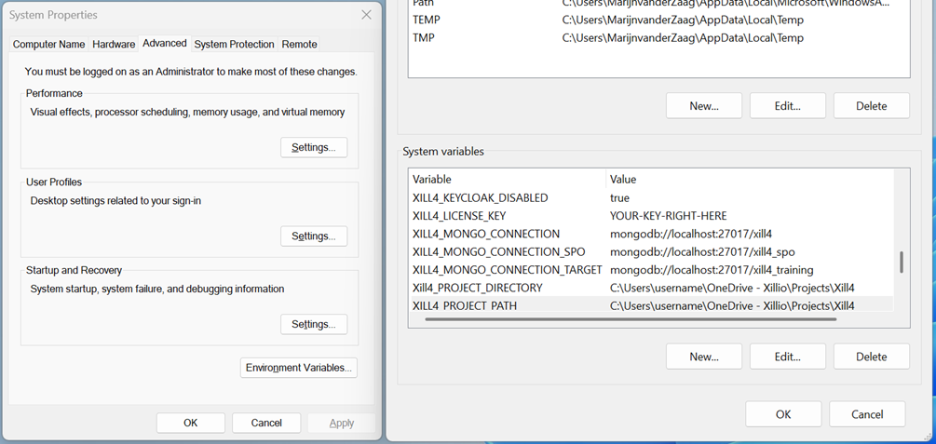This screenshot has width=936, height=444.
Task: Click the value true for KEYCLOAK_DISABLED
Action: (x=620, y=198)
